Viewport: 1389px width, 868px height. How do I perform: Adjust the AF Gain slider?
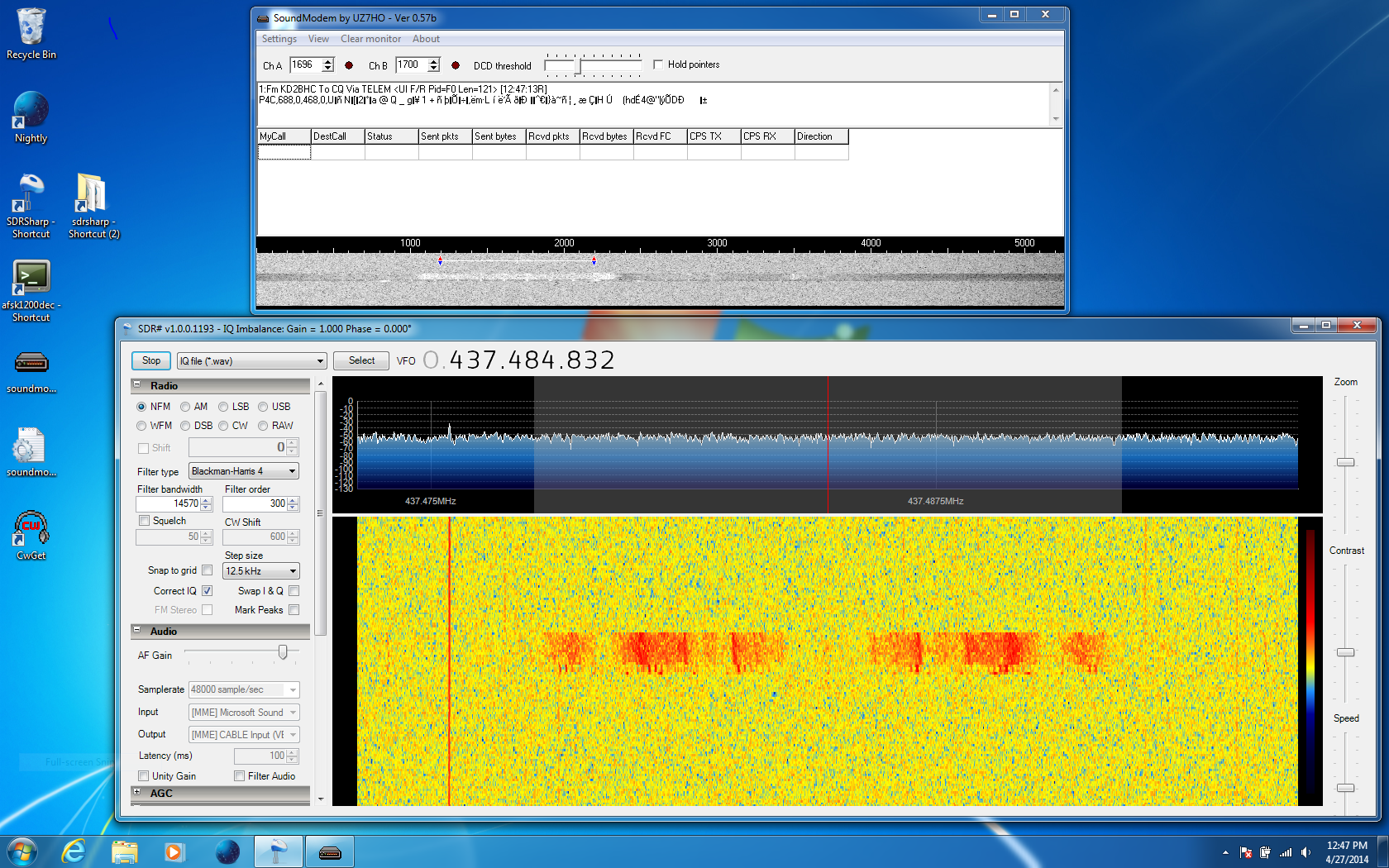click(x=283, y=652)
